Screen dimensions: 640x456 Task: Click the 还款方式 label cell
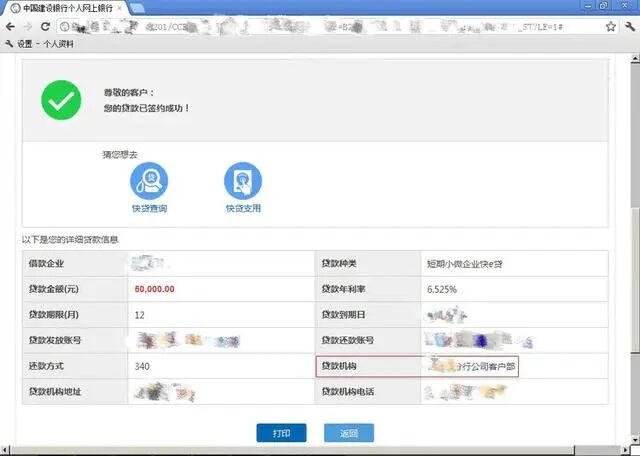pyautogui.click(x=75, y=366)
